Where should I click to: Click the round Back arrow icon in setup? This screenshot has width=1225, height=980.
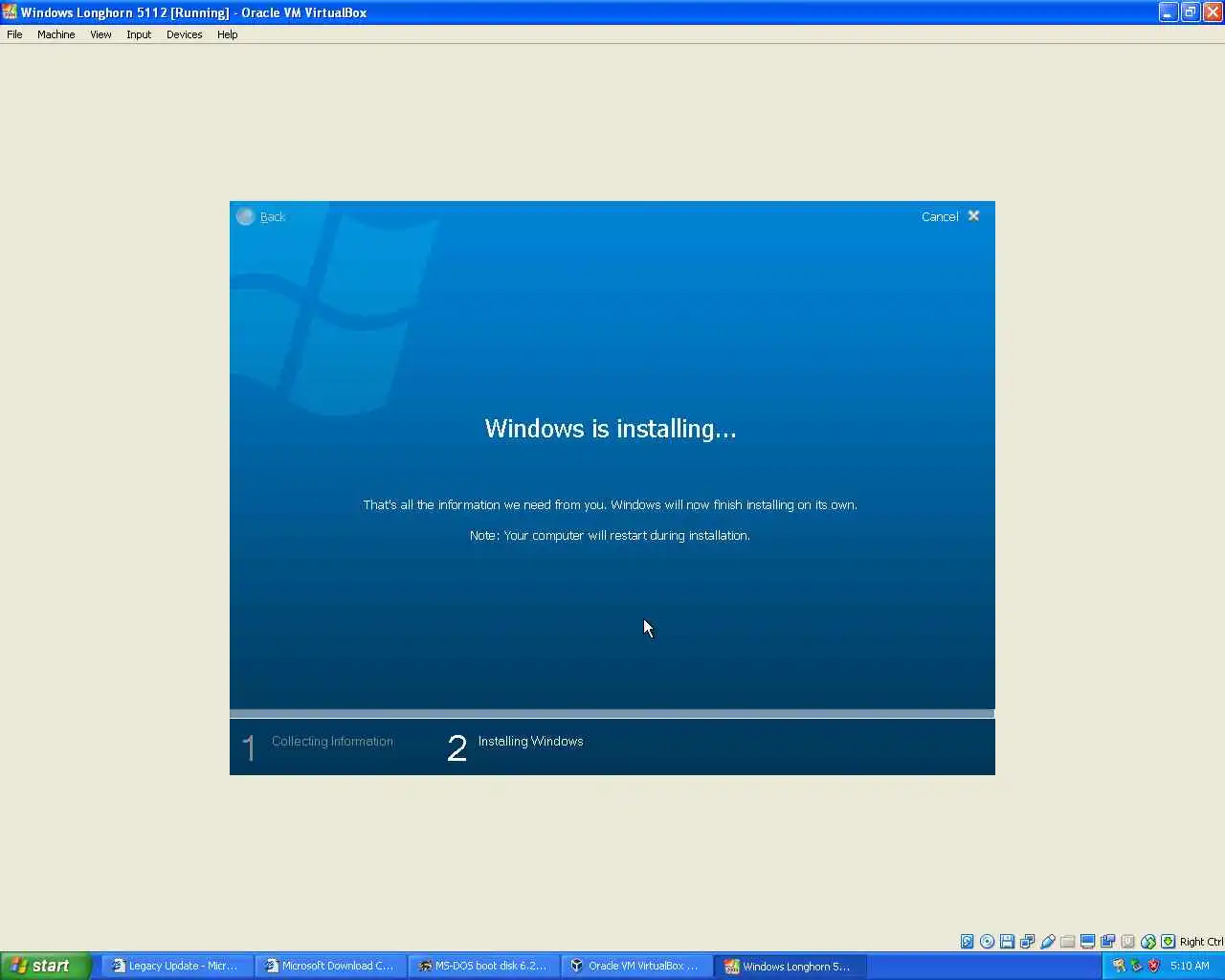(245, 216)
